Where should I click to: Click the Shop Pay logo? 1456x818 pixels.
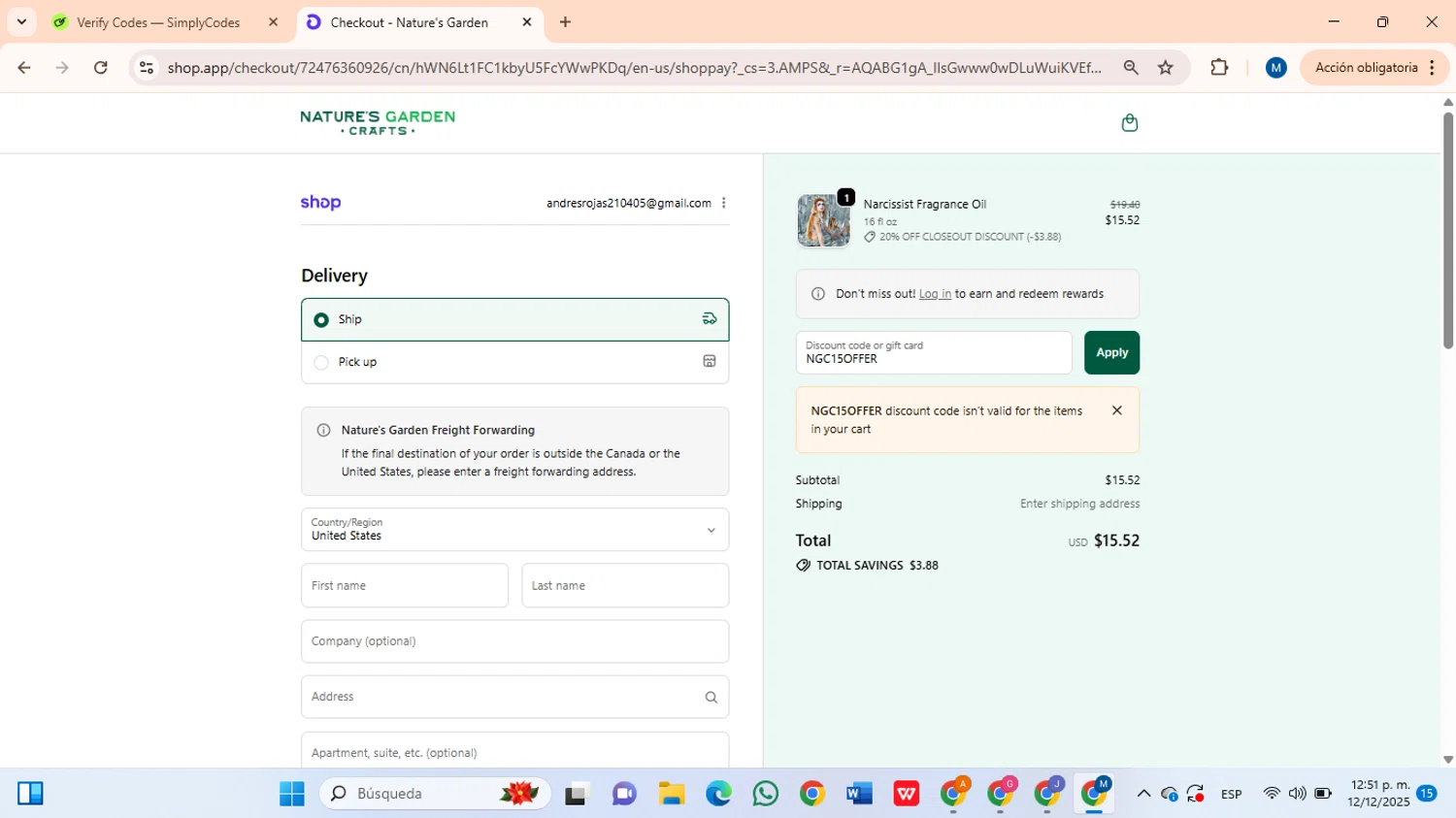click(320, 203)
